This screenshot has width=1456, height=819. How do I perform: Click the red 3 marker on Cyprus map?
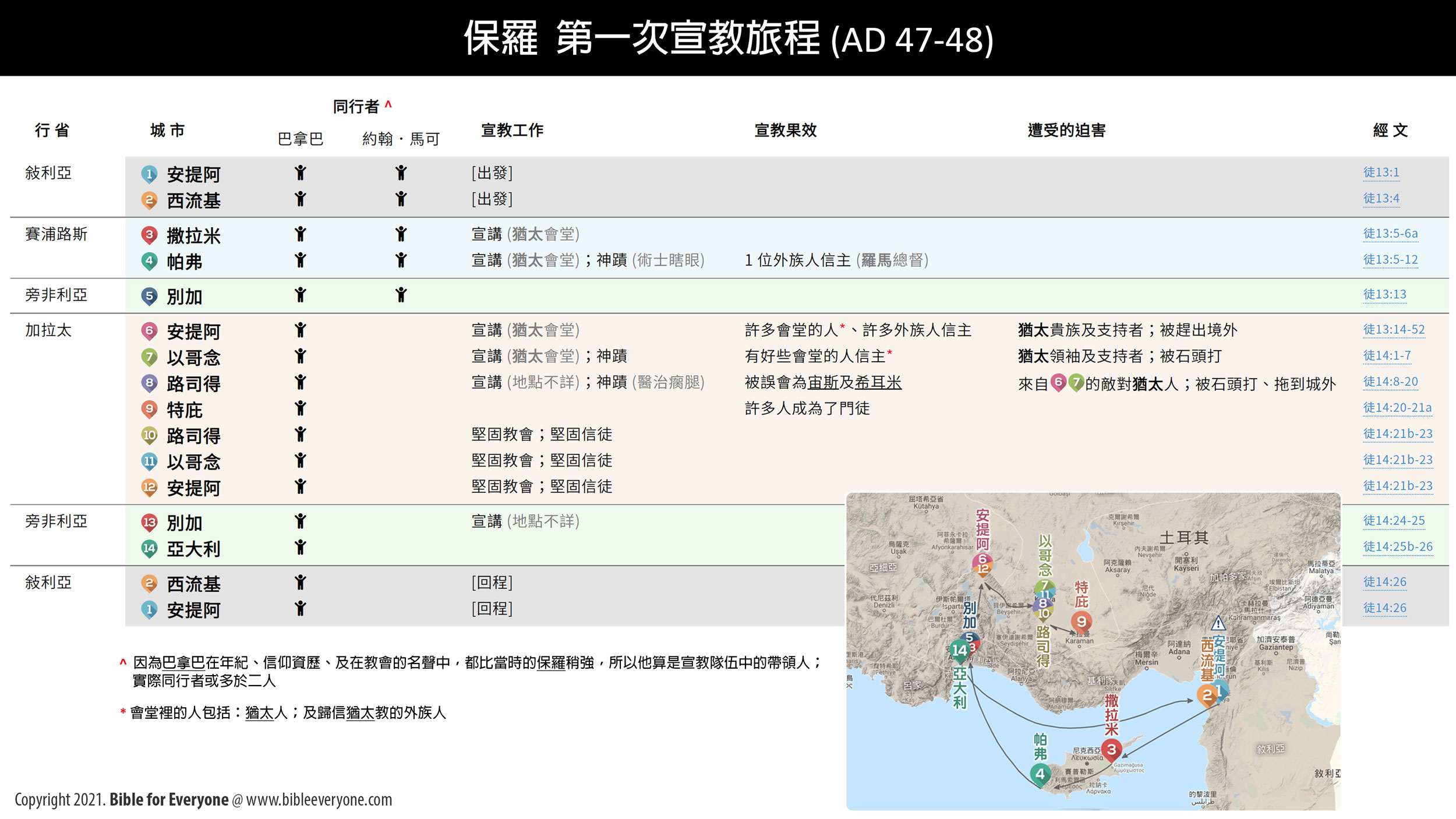(1111, 750)
